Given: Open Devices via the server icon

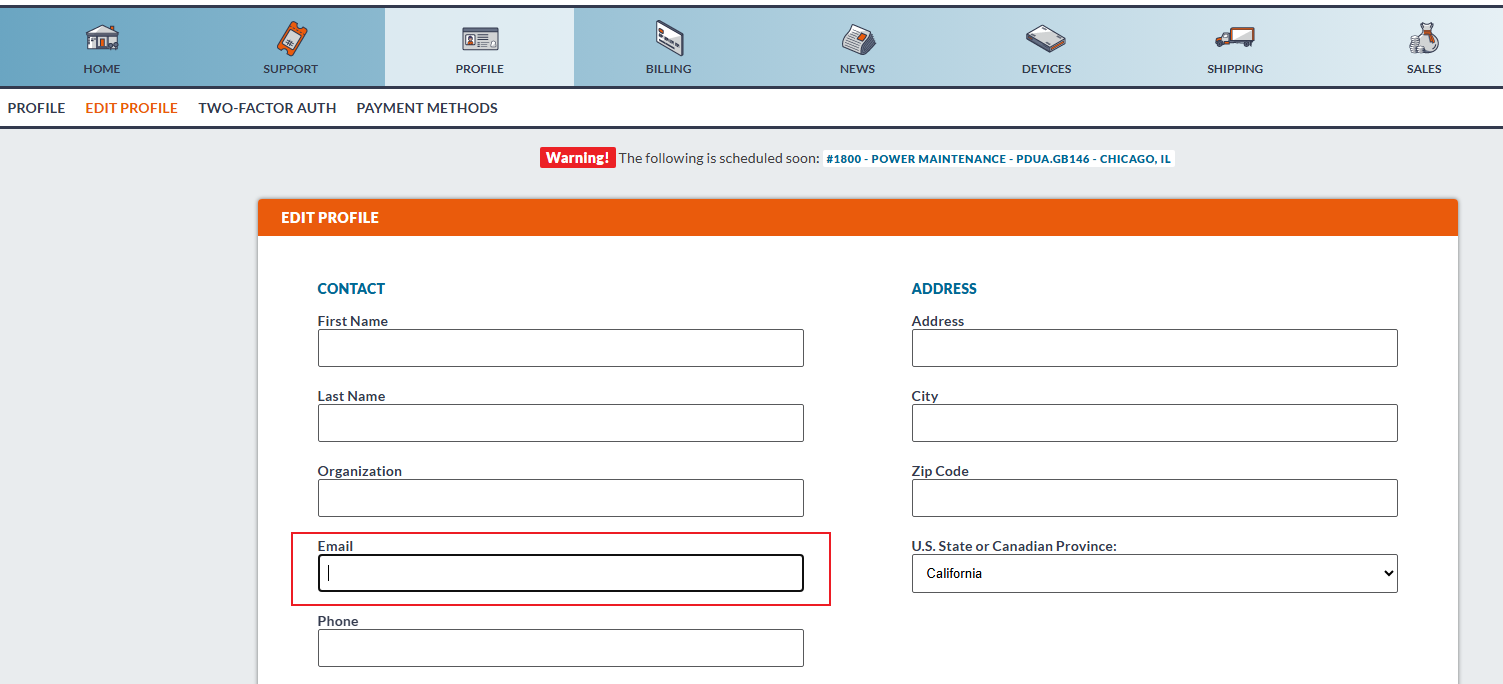Looking at the screenshot, I should (1046, 40).
